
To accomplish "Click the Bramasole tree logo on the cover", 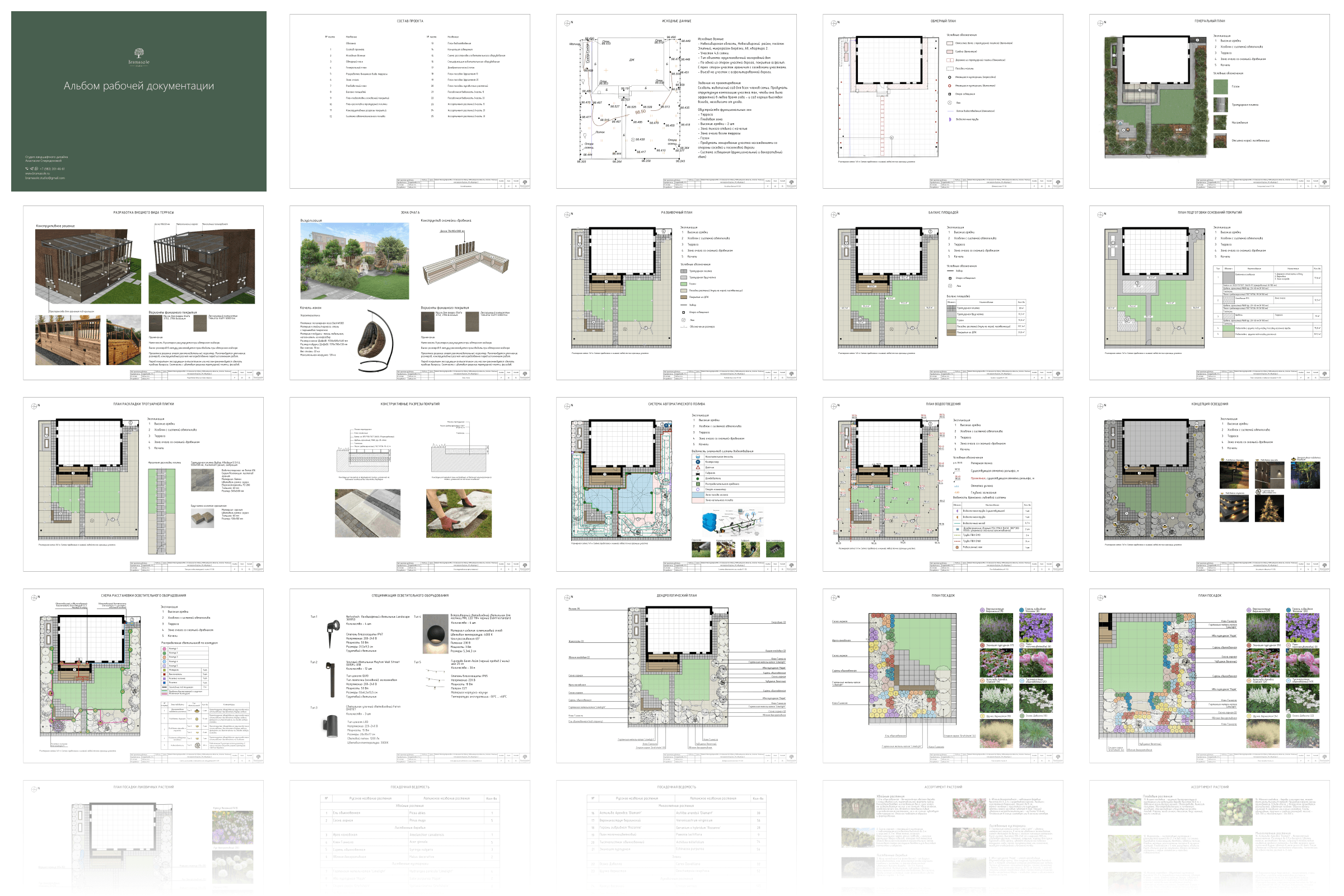I will 139,53.
